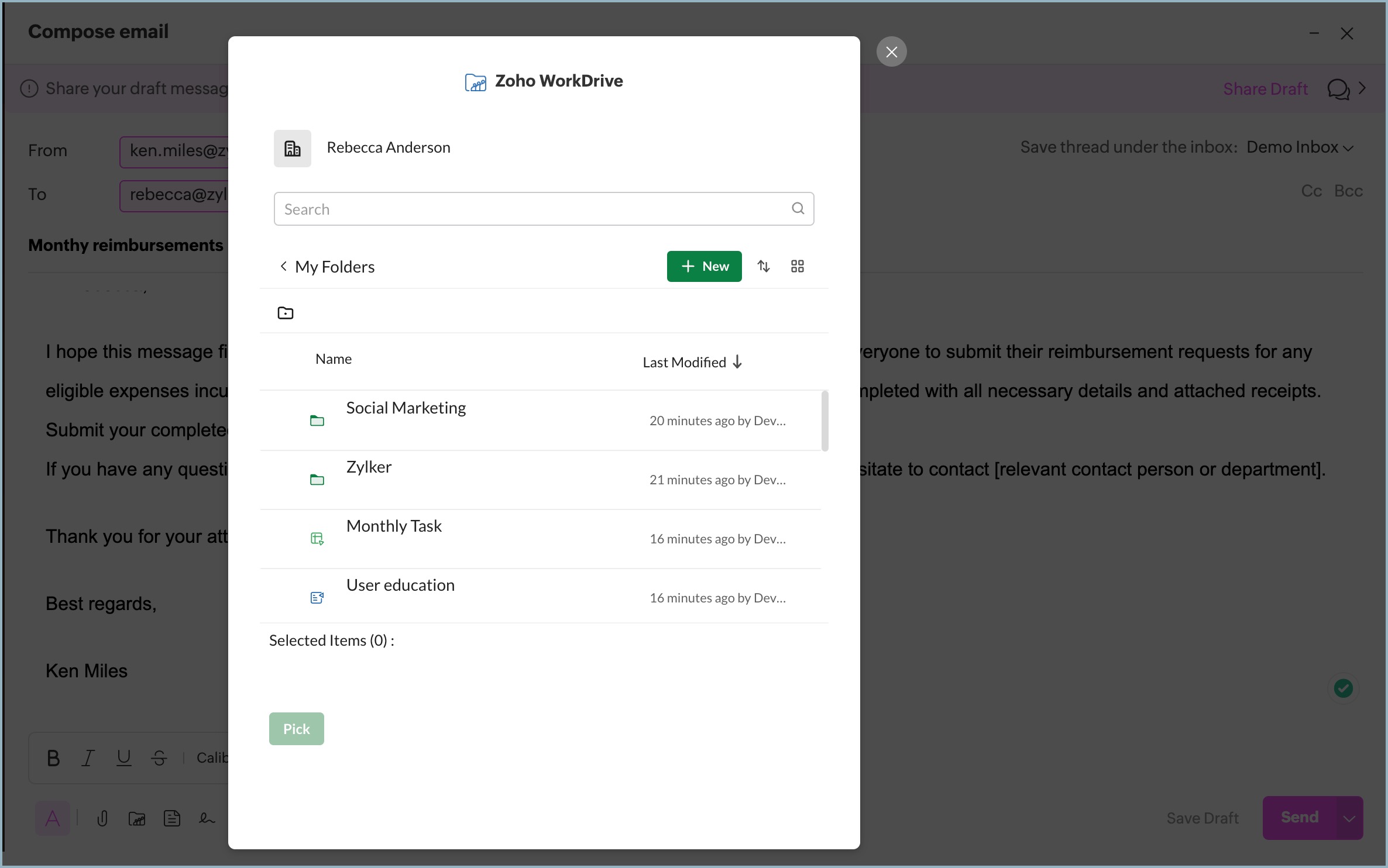Viewport: 1388px width, 868px height.
Task: Add Bcc recipients
Action: (x=1348, y=191)
